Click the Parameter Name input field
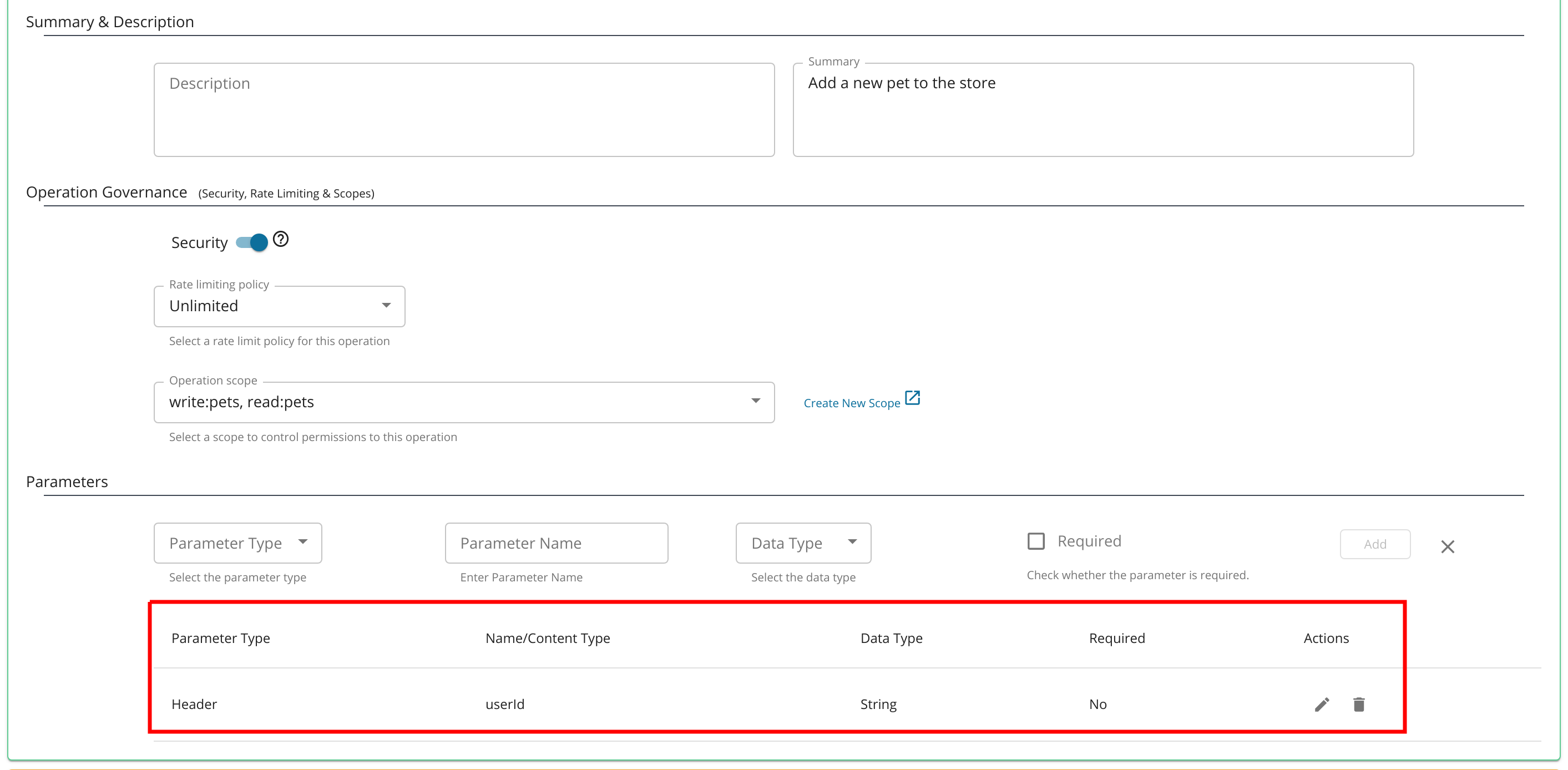1568x770 pixels. (557, 543)
